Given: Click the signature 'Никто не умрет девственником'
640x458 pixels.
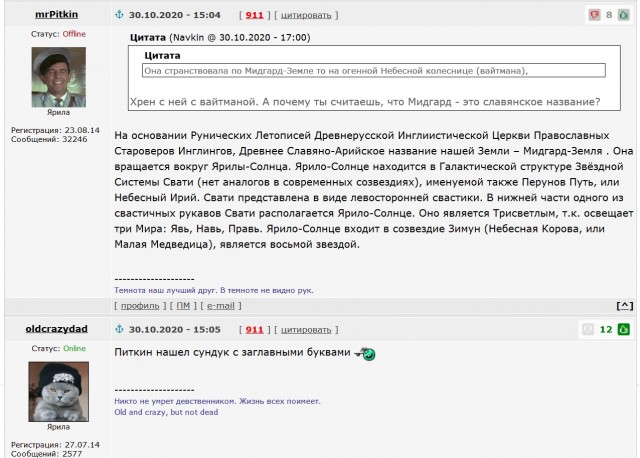Looking at the screenshot, I should point(218,401).
